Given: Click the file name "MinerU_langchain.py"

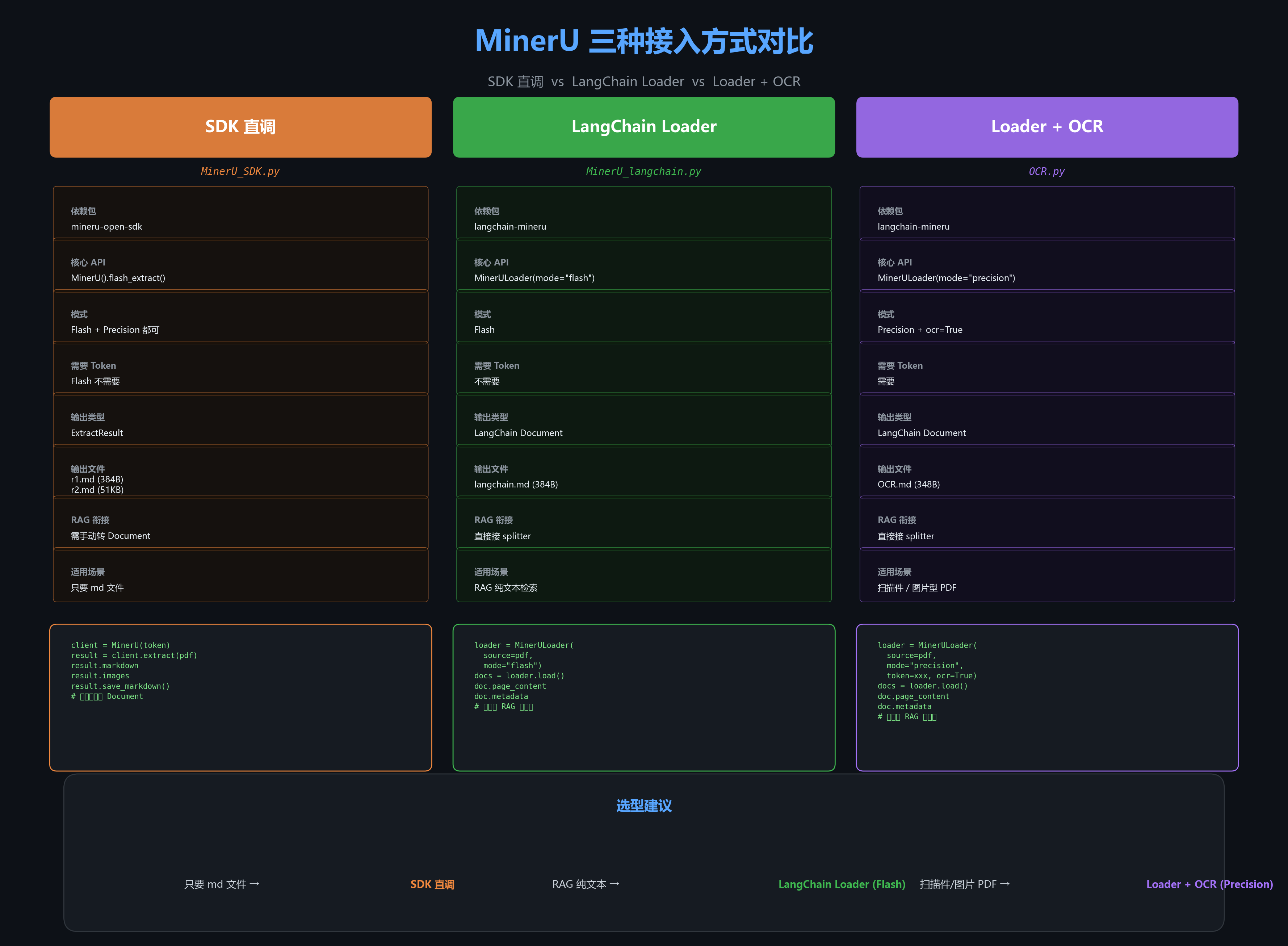Looking at the screenshot, I should tap(643, 172).
